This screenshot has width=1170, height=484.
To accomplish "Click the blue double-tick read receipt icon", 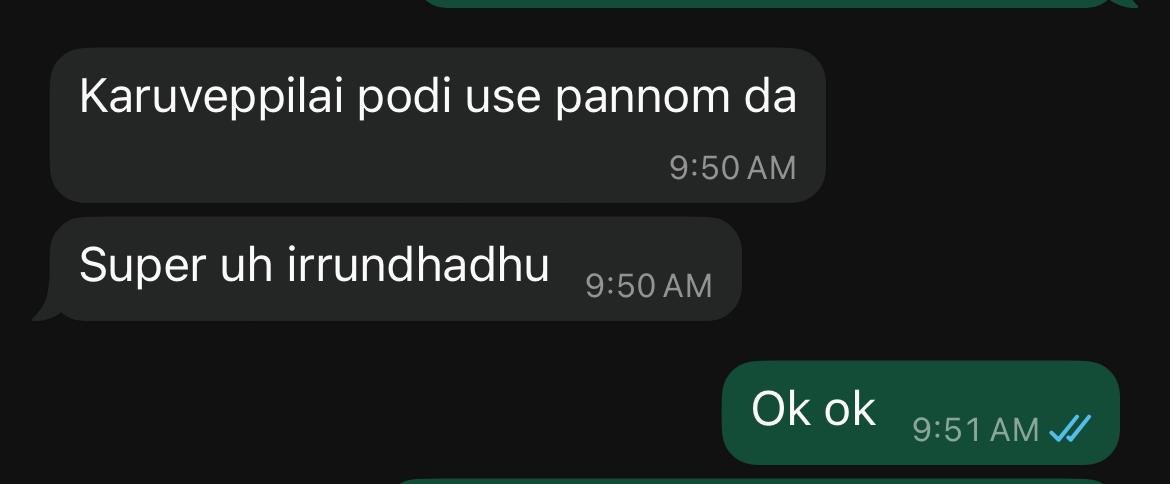I will click(x=1070, y=429).
